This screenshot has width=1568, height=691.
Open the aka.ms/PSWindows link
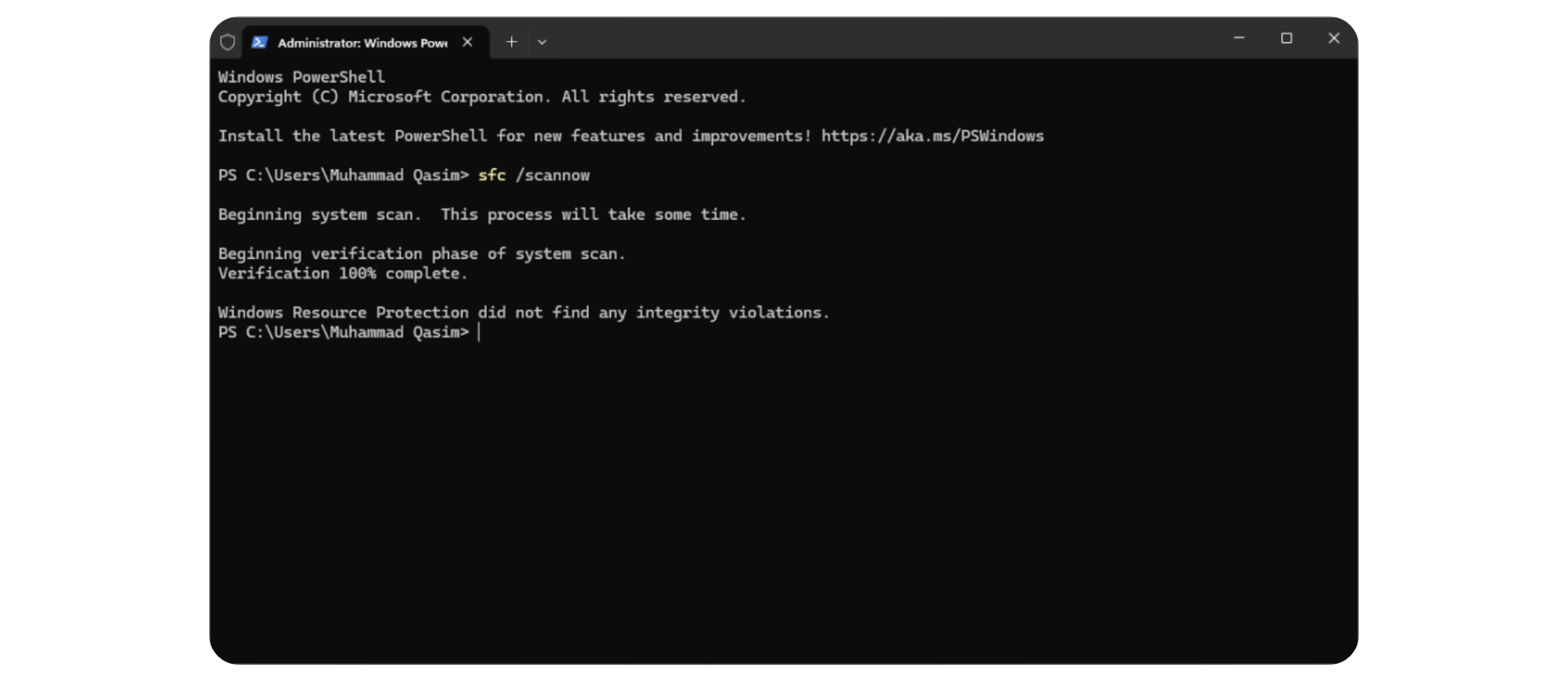932,136
